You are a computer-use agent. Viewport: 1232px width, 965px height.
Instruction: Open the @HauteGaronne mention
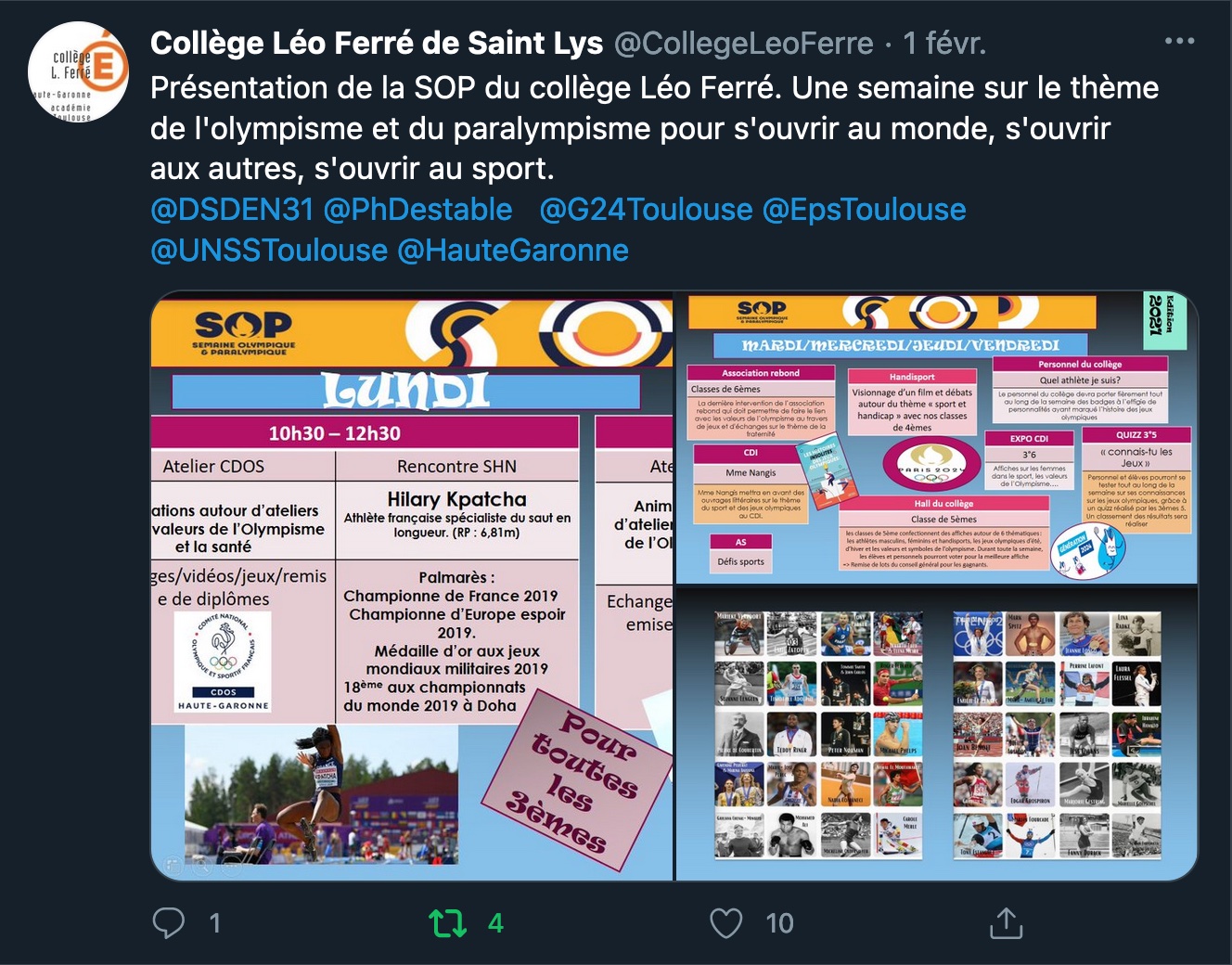pos(513,251)
